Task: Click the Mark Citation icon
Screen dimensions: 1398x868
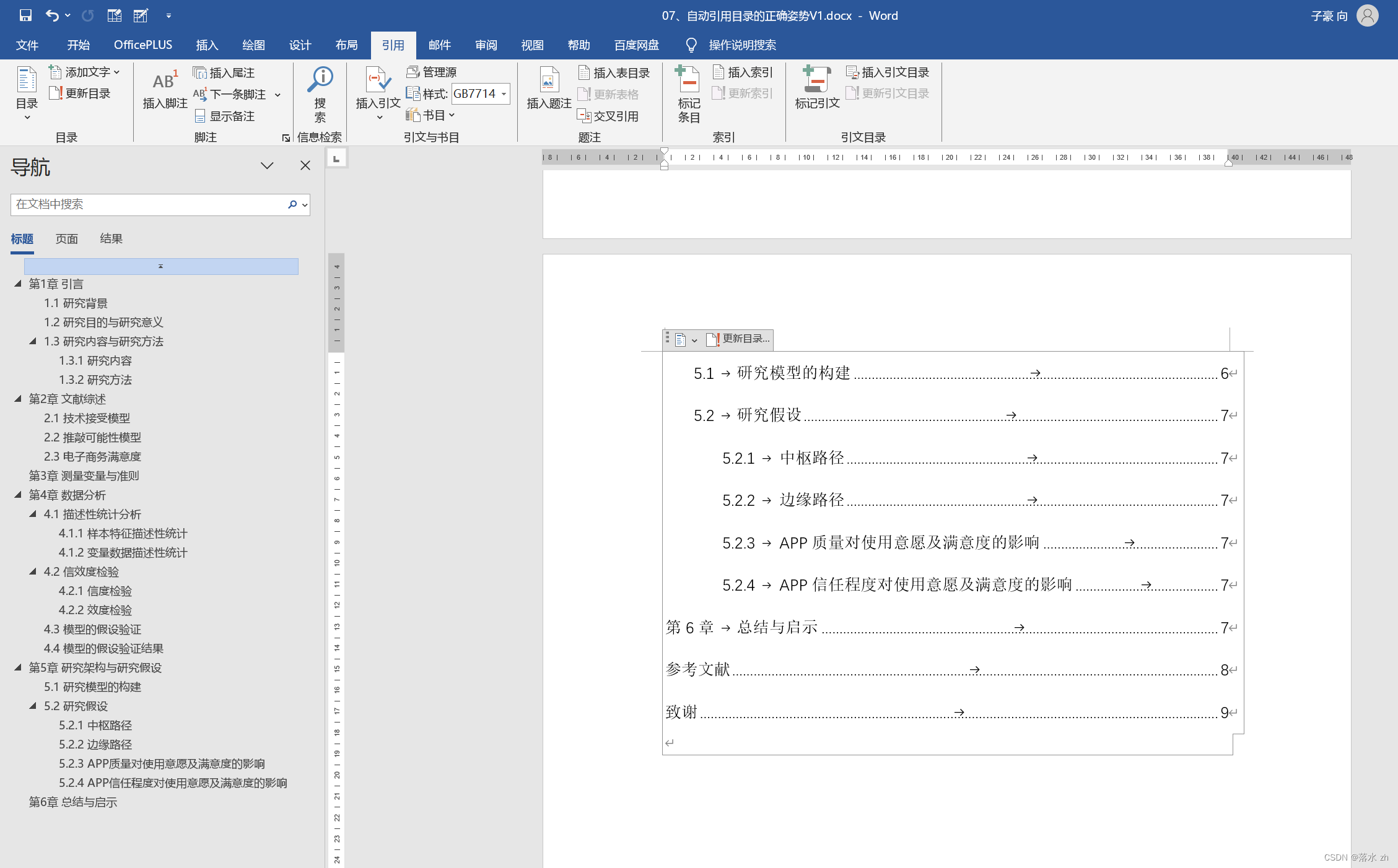Action: pos(816,80)
